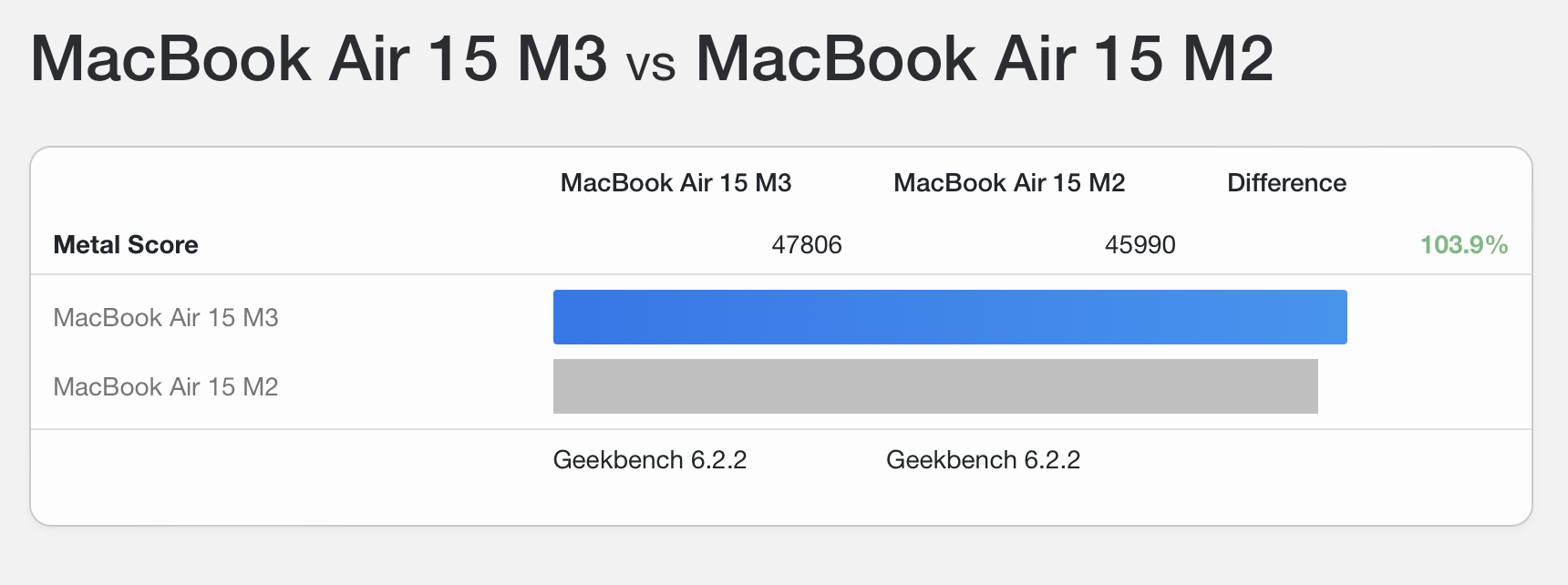Click the gray MacBook Air 15 M3 chart label
Image resolution: width=1568 pixels, height=585 pixels.
point(166,318)
